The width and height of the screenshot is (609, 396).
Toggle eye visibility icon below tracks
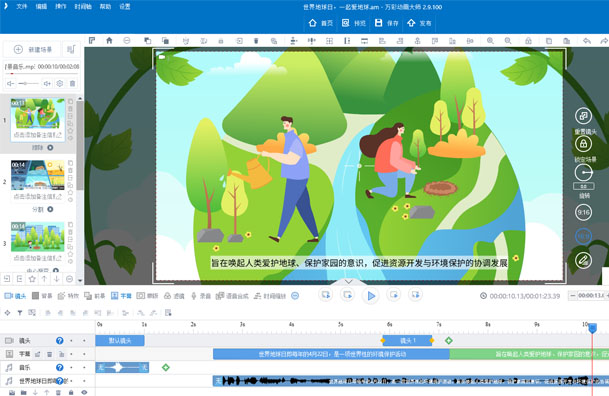point(84,392)
